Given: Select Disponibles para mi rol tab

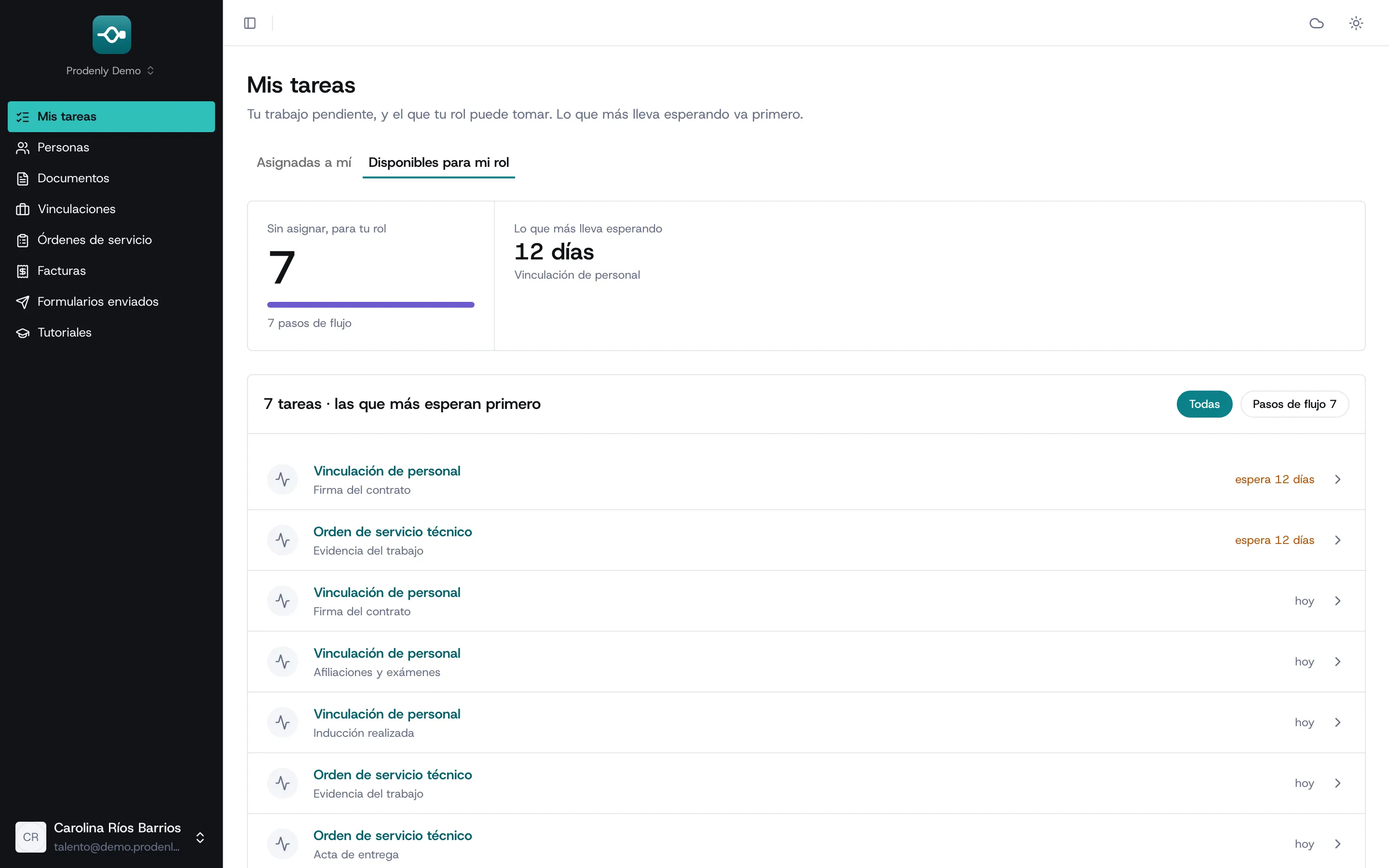Looking at the screenshot, I should pos(438,163).
